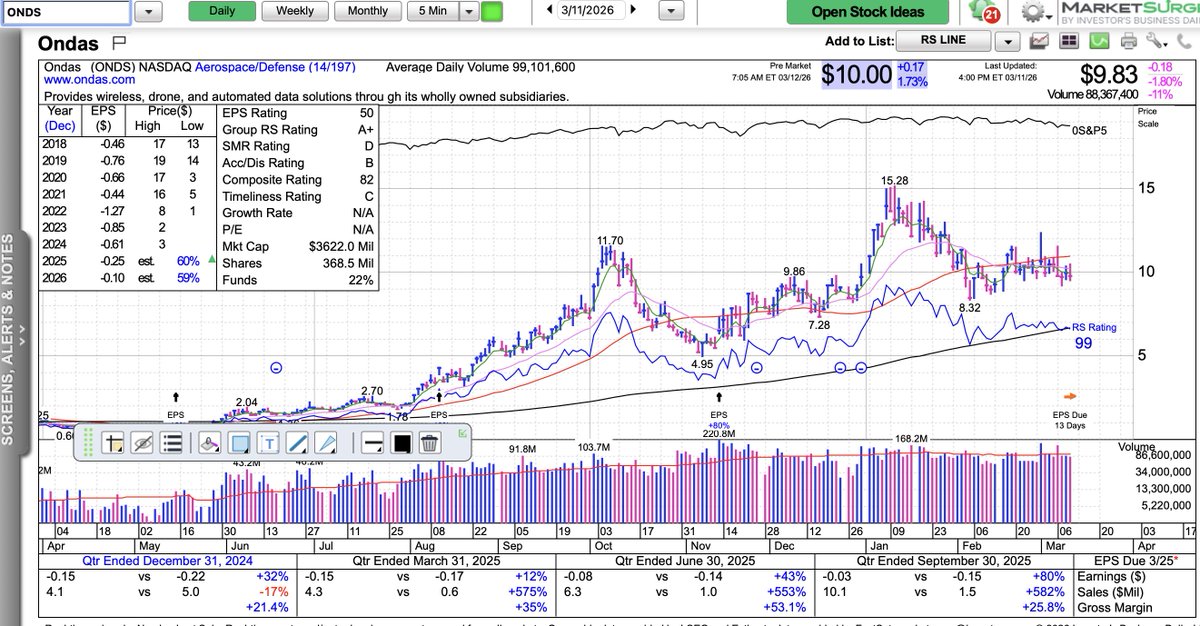Click the EPS marker arrow in May
This screenshot has height=626, width=1200.
coord(176,398)
